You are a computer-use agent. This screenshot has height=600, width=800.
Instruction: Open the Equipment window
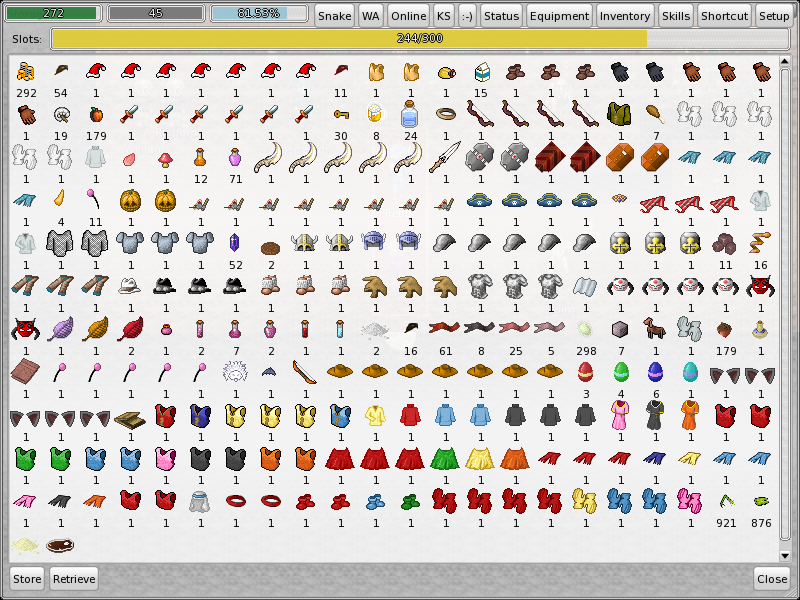tap(559, 16)
